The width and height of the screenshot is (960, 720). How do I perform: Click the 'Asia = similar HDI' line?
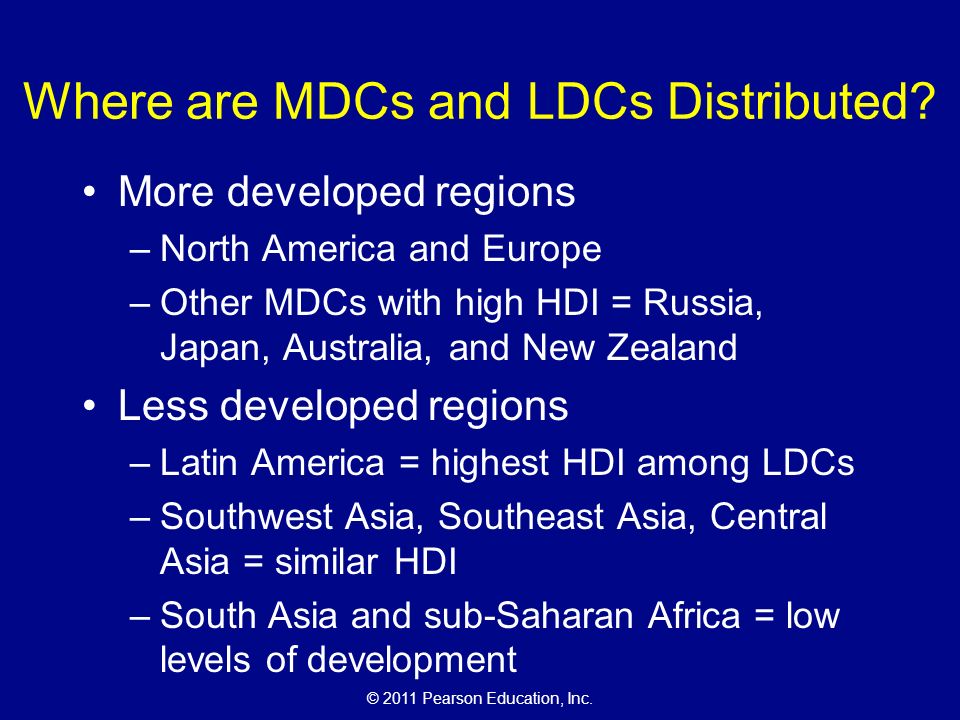click(308, 561)
